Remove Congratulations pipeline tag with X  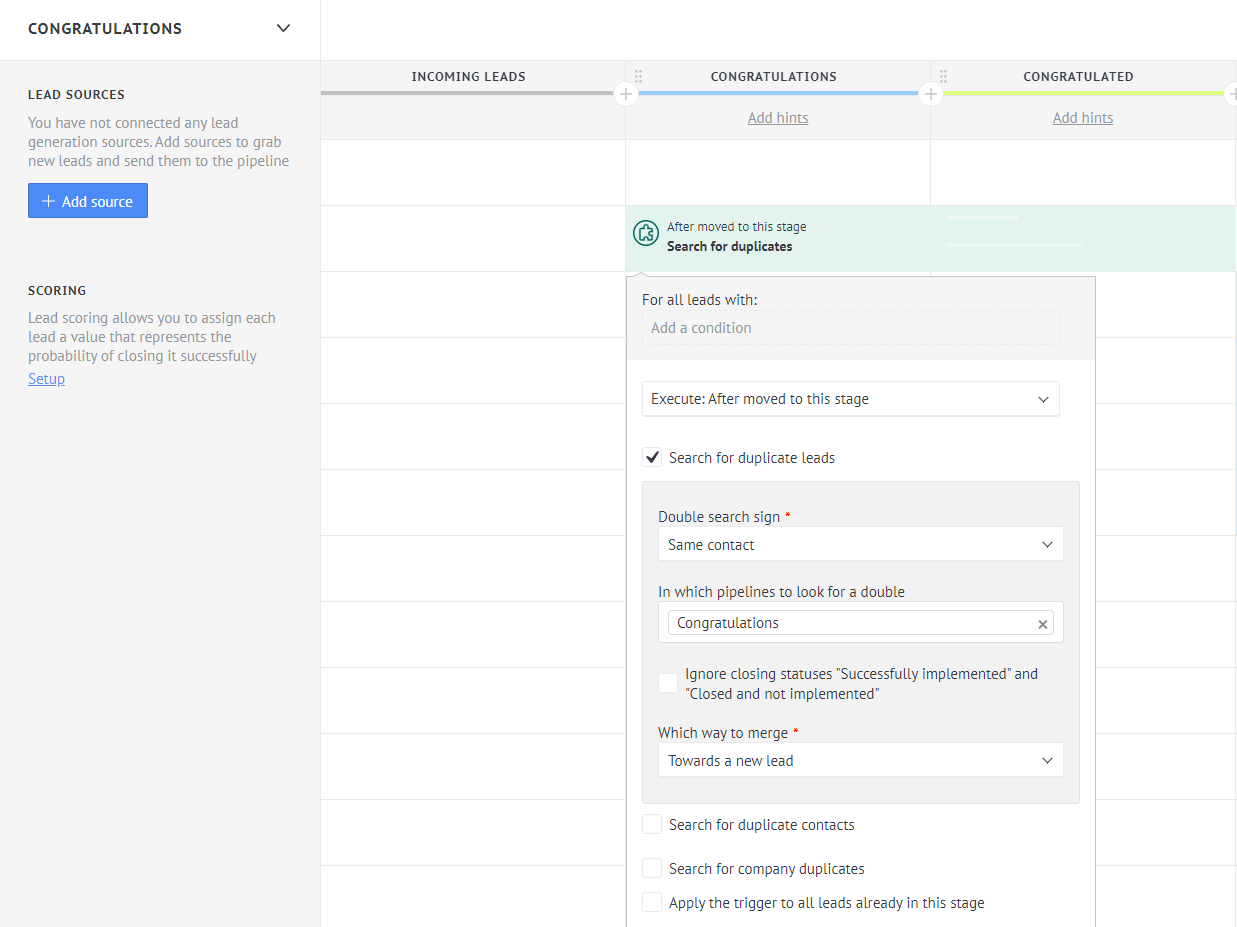[1042, 624]
